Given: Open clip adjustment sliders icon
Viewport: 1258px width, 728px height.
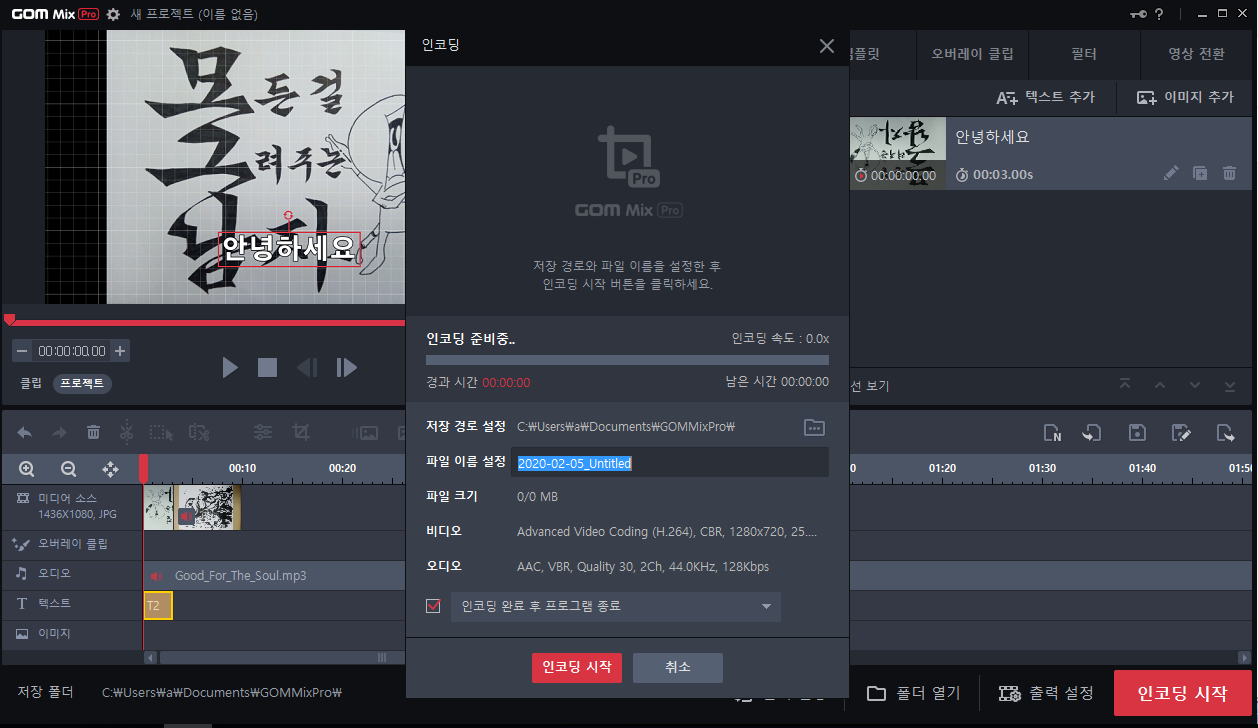Looking at the screenshot, I should pos(263,432).
